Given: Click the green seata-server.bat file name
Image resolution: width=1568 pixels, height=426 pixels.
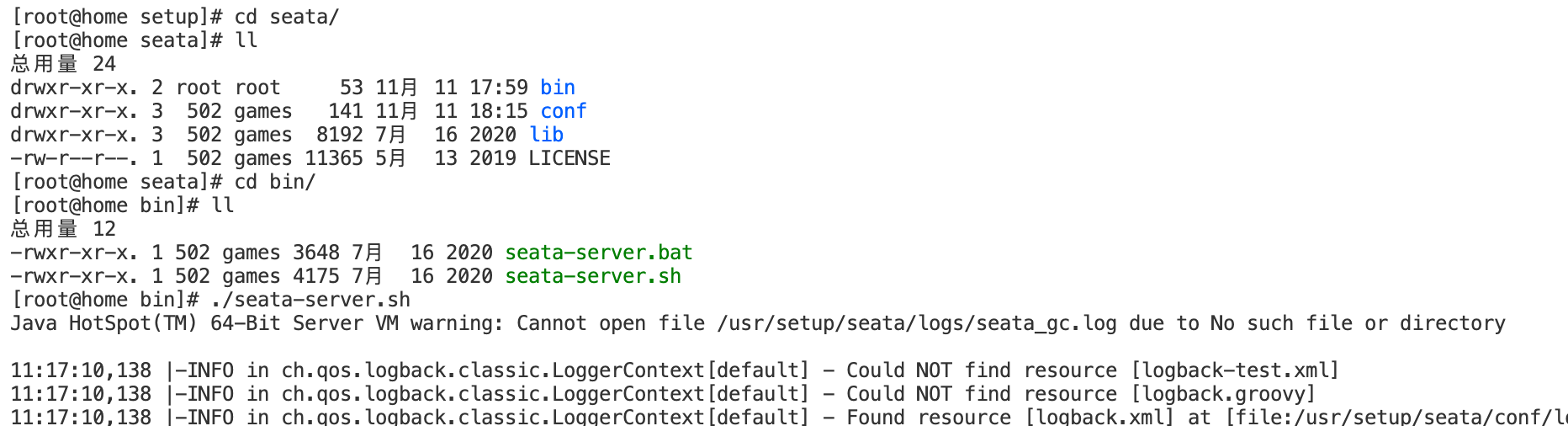Looking at the screenshot, I should point(598,253).
